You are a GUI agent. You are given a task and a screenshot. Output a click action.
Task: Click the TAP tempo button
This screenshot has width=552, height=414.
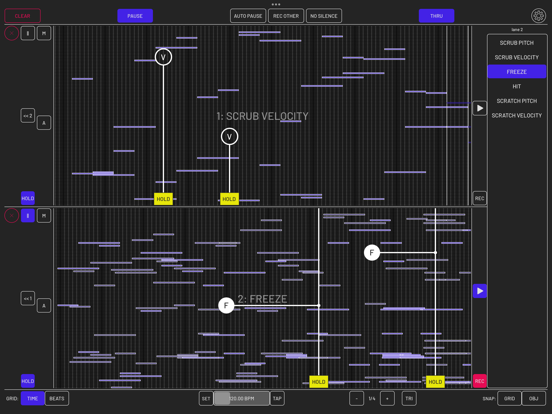[x=277, y=399]
